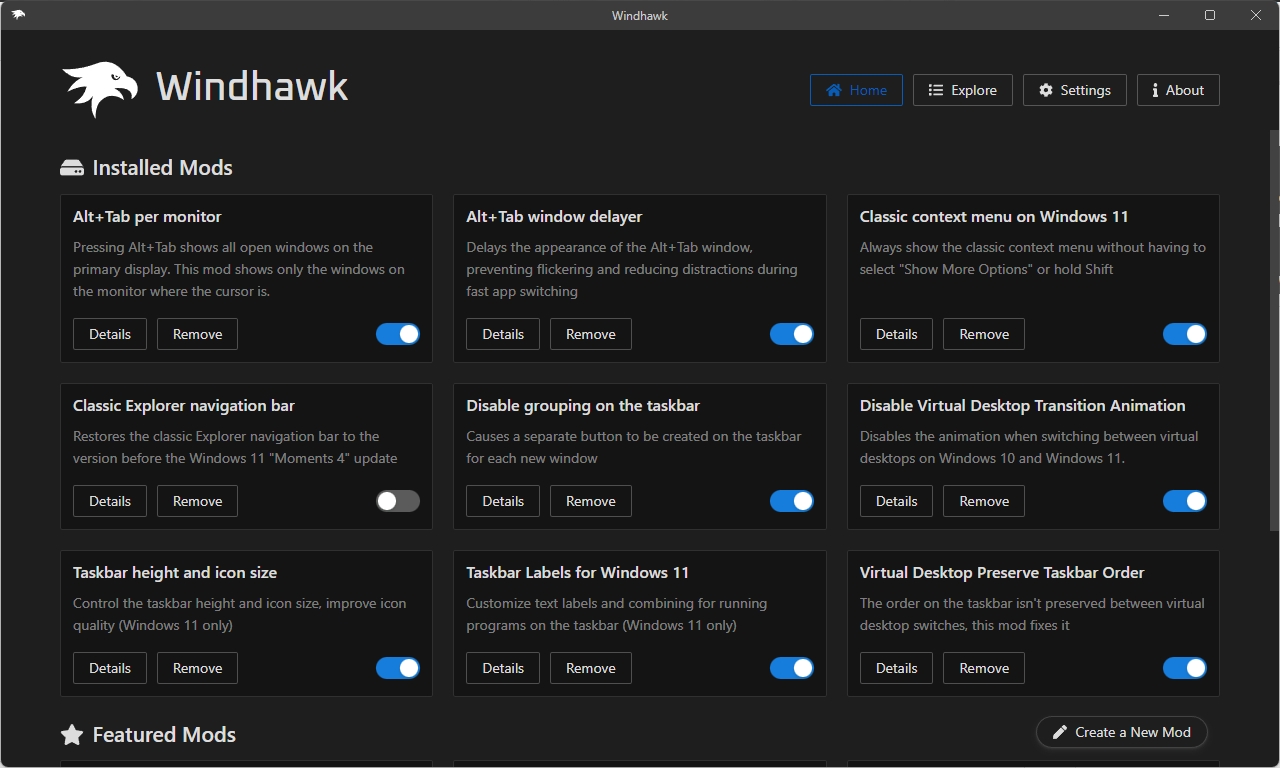The width and height of the screenshot is (1280, 768).
Task: Click the Installed Mods drive icon
Action: tap(72, 168)
